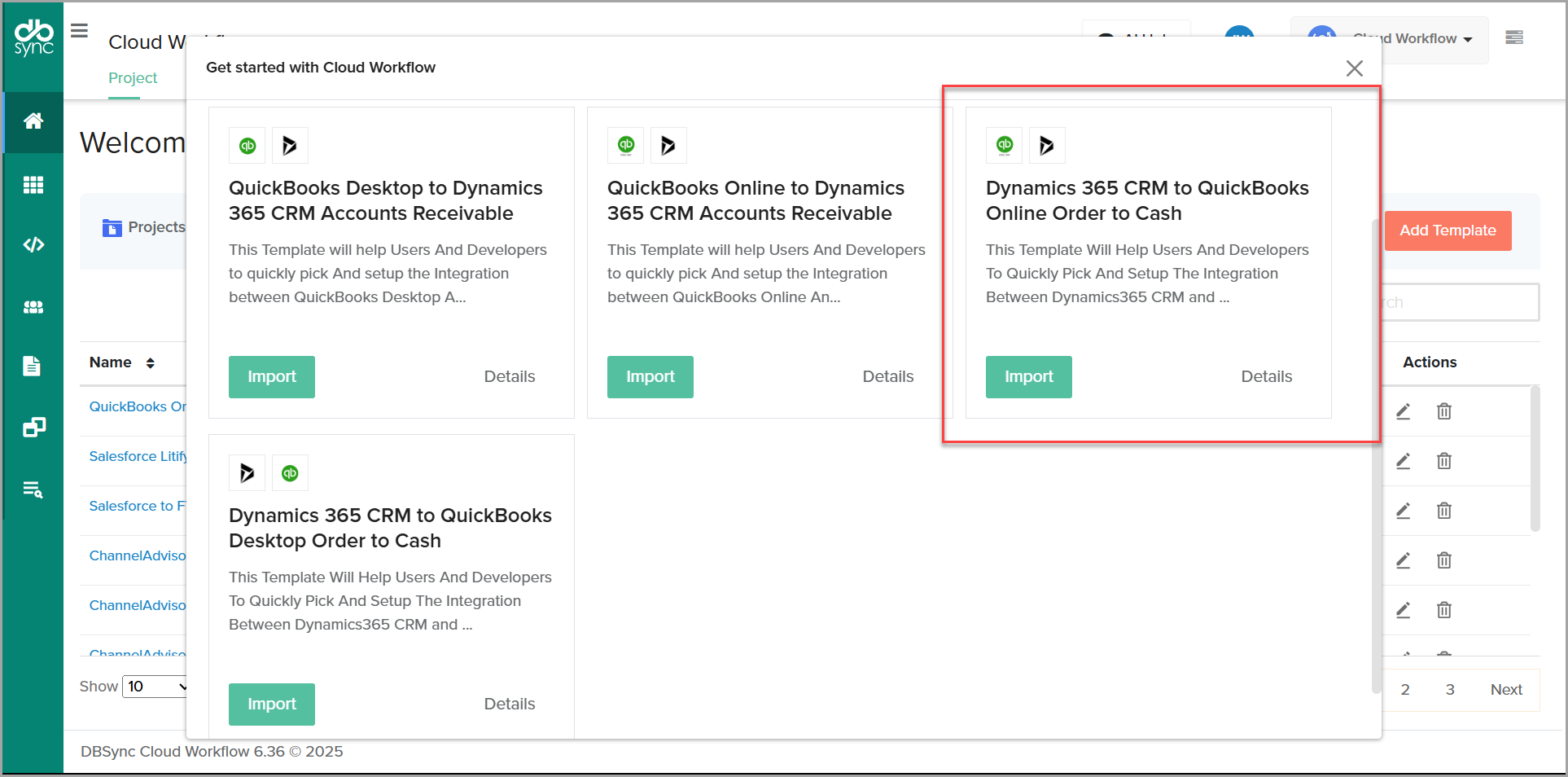View Details of QuickBooks Online Accounts Receivable
1568x777 pixels.
point(887,377)
